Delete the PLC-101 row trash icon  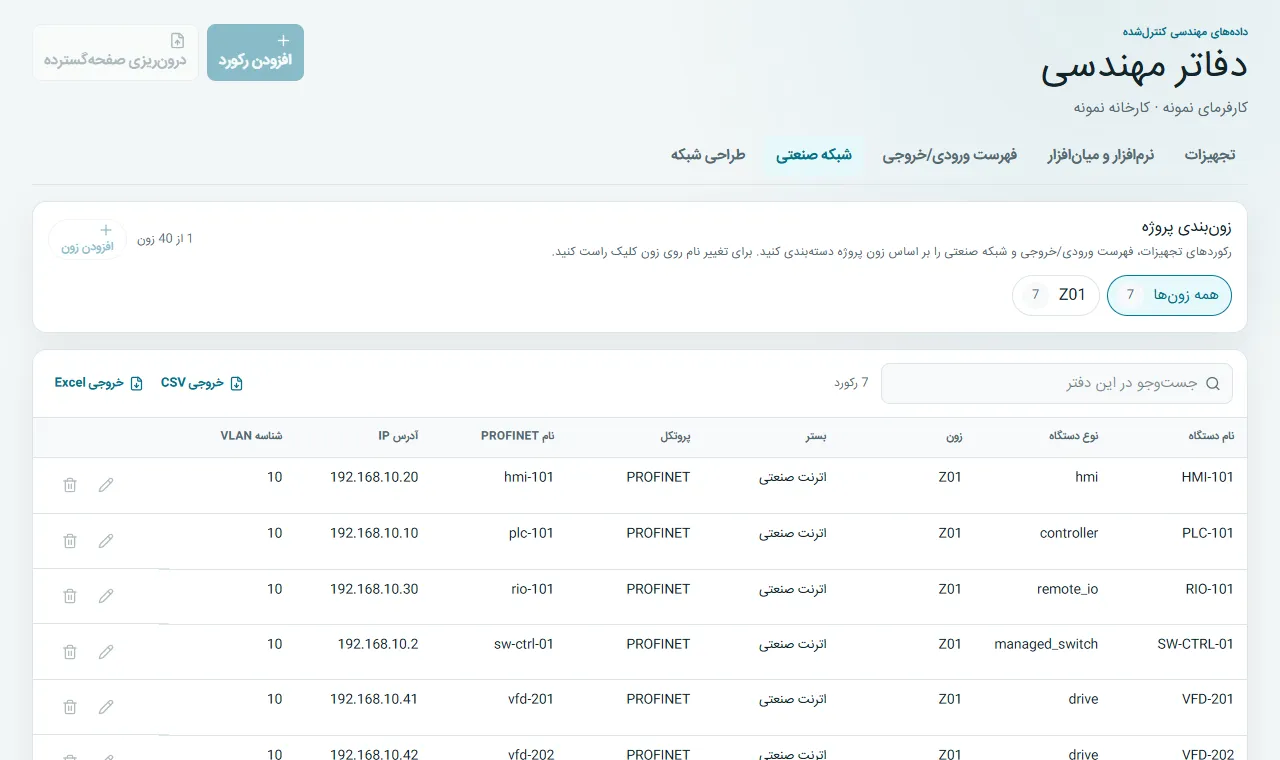click(x=70, y=541)
